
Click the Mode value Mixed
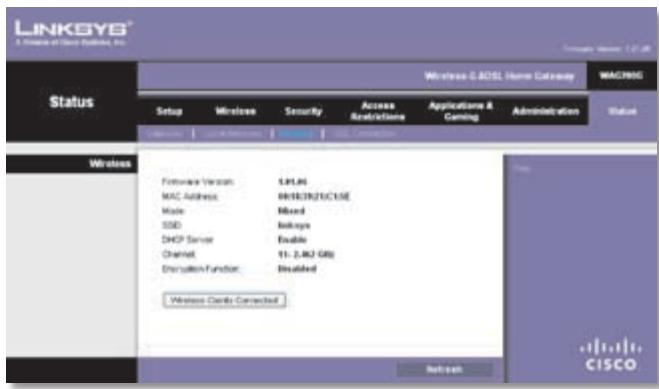[x=291, y=211]
